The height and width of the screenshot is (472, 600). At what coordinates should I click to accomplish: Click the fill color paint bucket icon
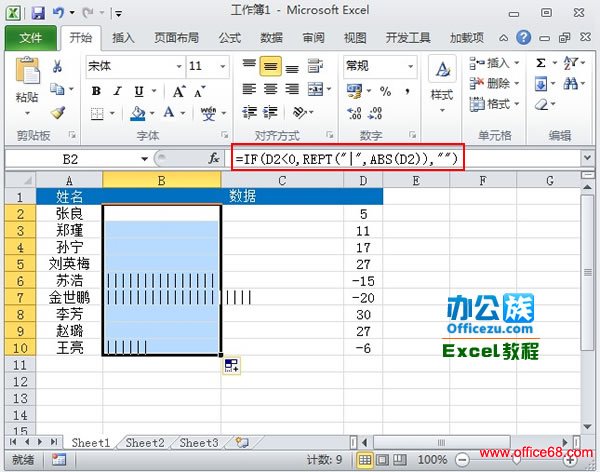(x=138, y=114)
